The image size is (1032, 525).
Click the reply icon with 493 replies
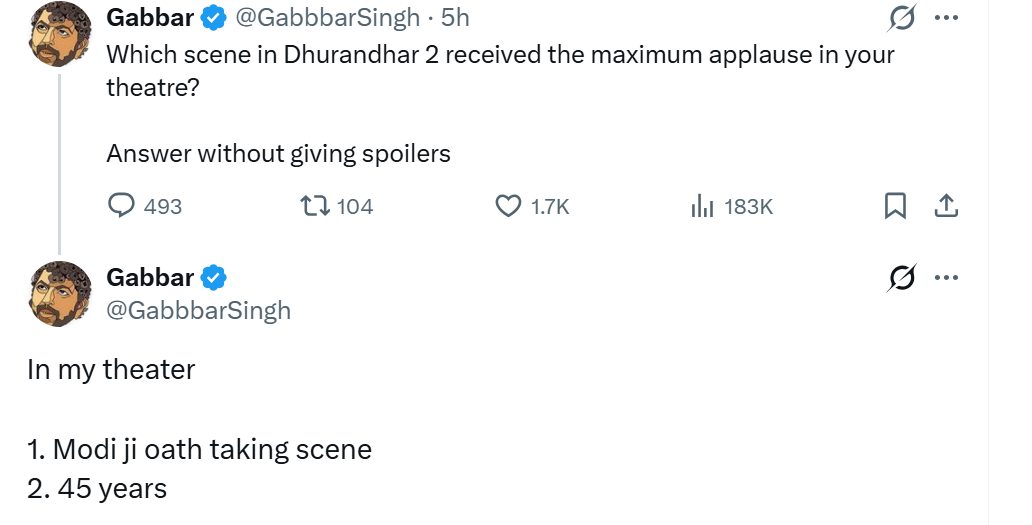coord(122,206)
